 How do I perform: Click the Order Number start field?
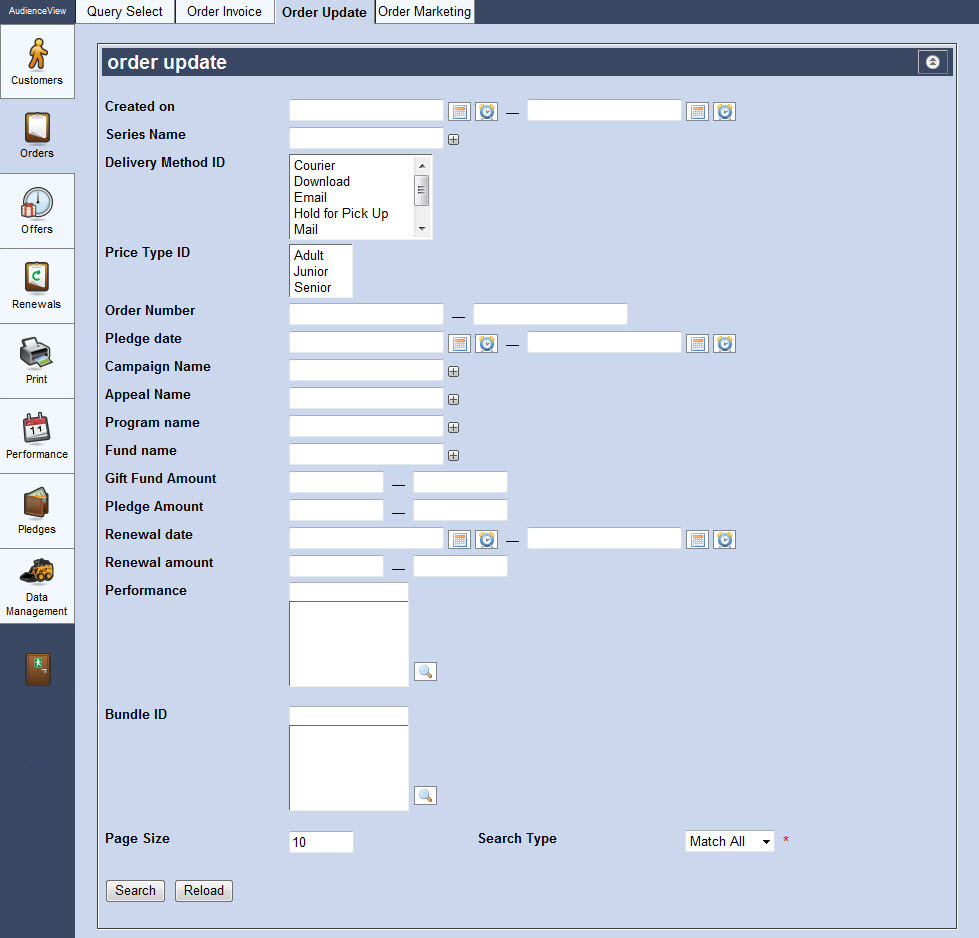[x=366, y=314]
